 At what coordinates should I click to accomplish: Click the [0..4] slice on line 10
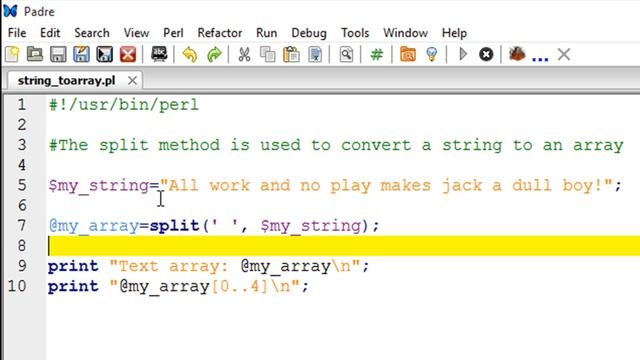point(239,286)
